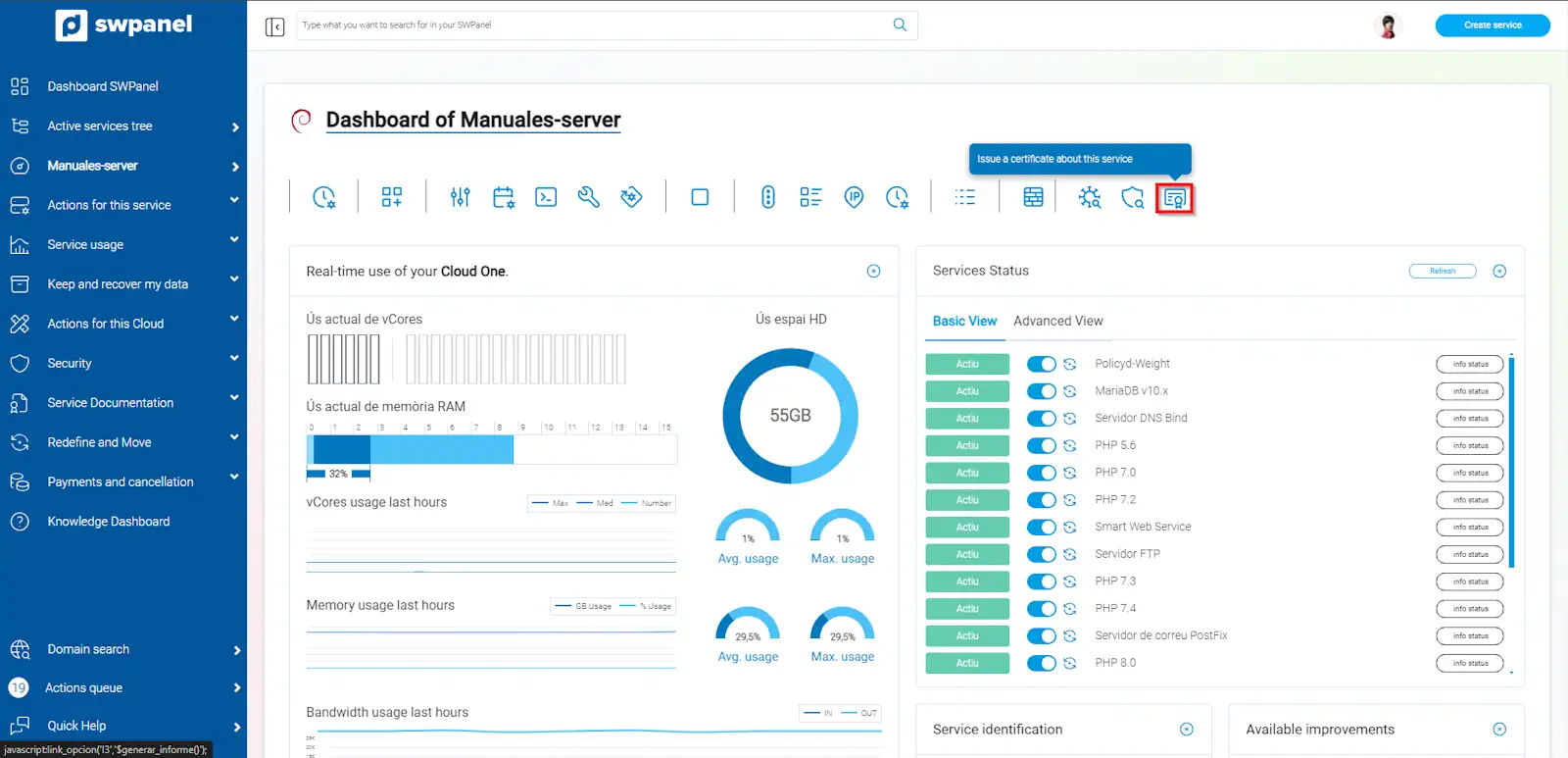Image resolution: width=1568 pixels, height=758 pixels.
Task: Switch to the Advanced View tab
Action: tap(1057, 321)
